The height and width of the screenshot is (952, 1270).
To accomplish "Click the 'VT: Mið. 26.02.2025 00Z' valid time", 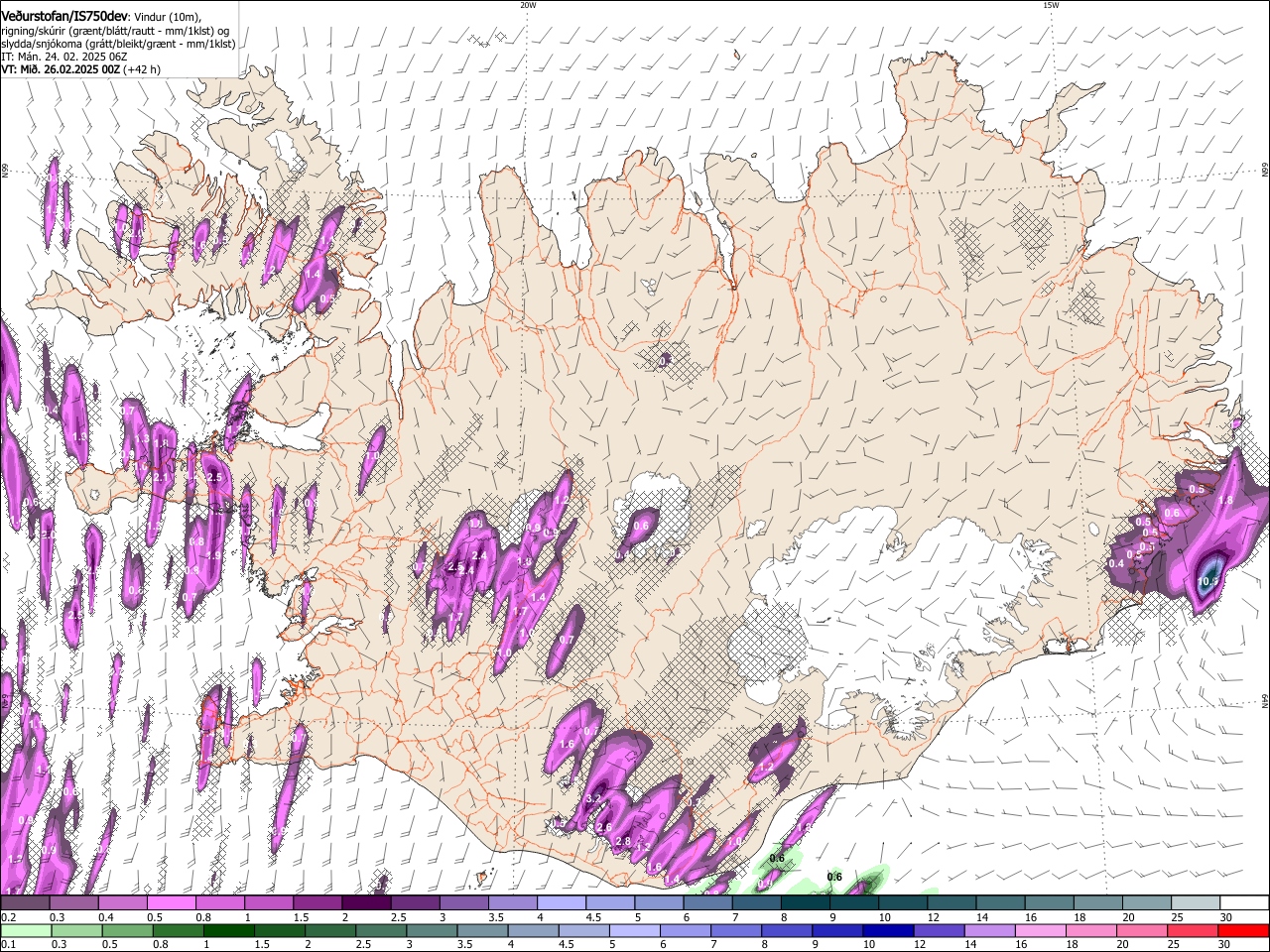I will [62, 69].
